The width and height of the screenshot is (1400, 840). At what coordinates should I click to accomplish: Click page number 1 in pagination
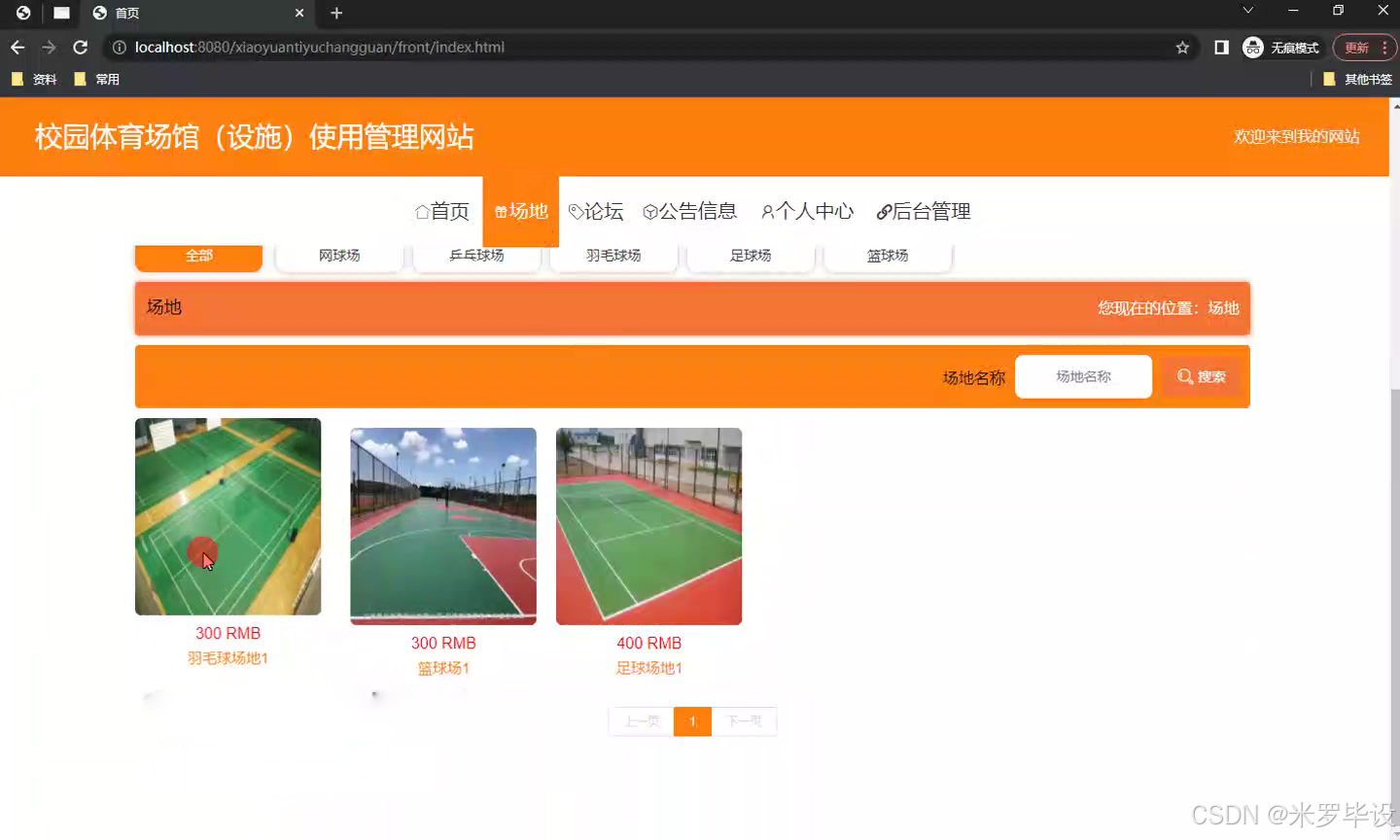(x=692, y=721)
